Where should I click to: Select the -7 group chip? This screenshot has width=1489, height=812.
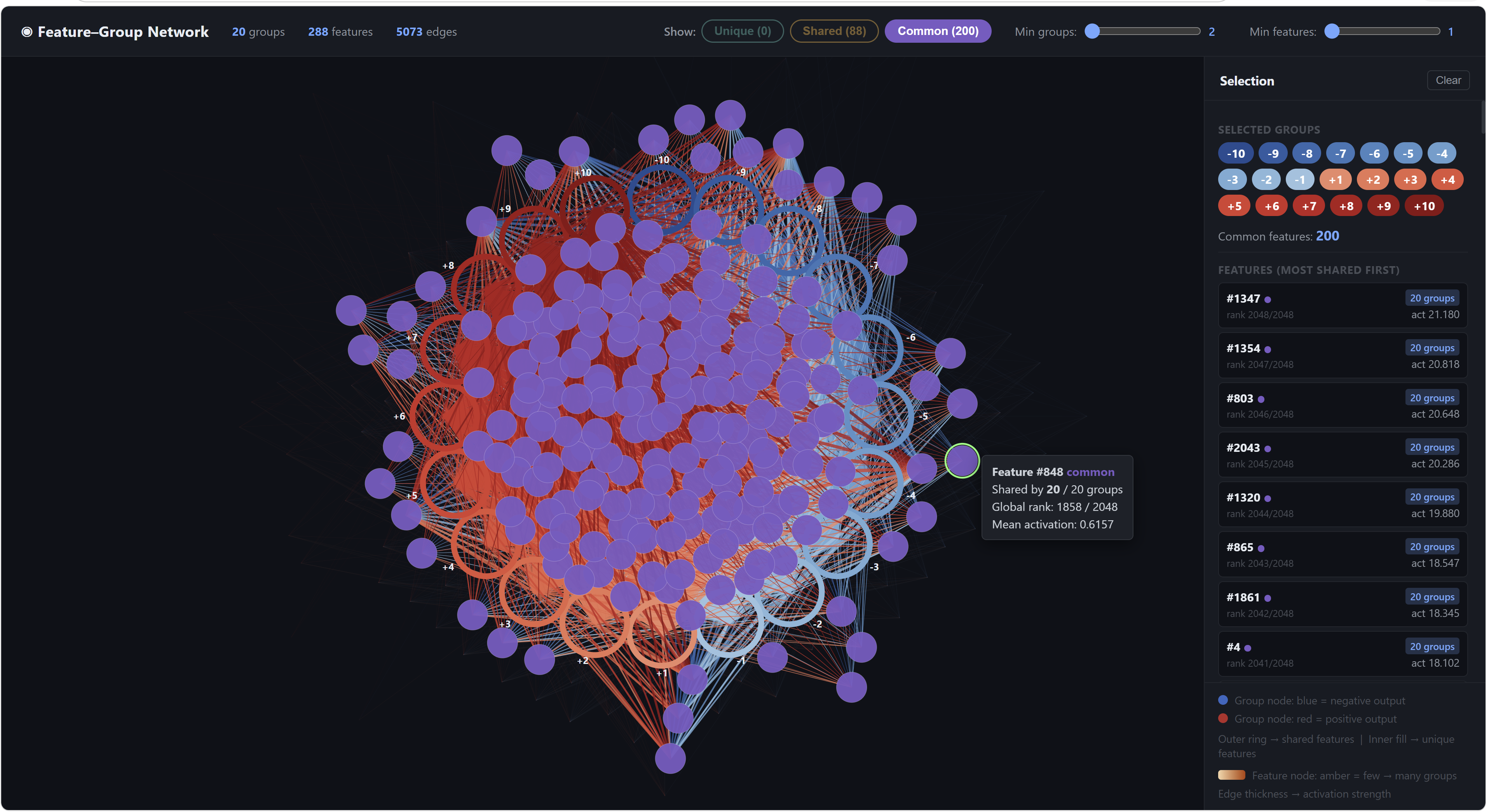[1341, 154]
